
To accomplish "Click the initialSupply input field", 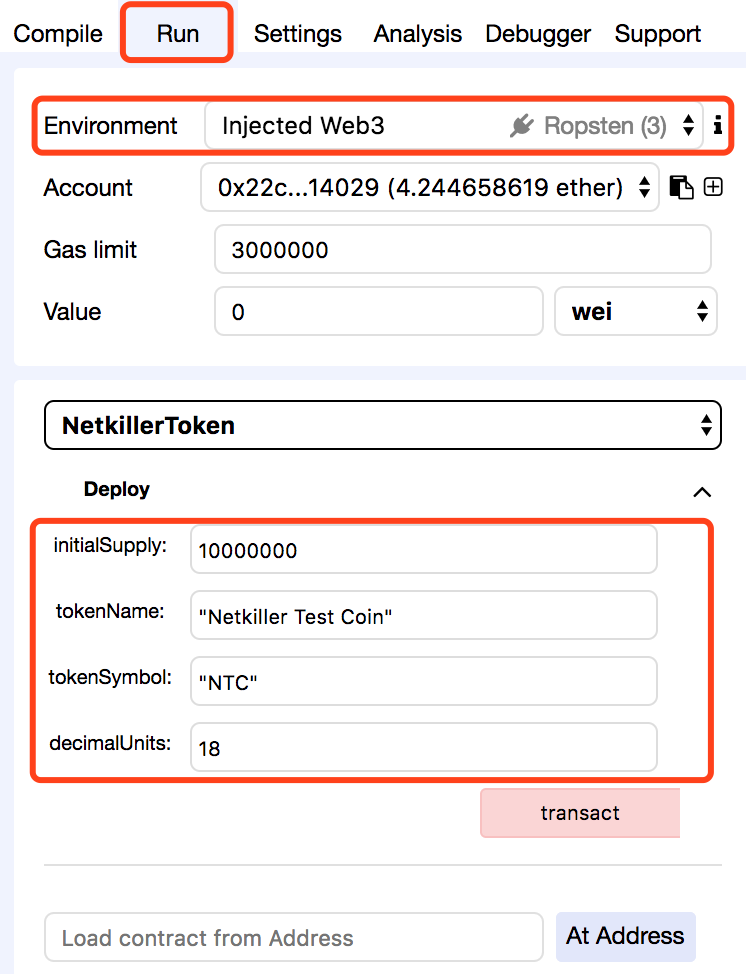I will pyautogui.click(x=423, y=550).
